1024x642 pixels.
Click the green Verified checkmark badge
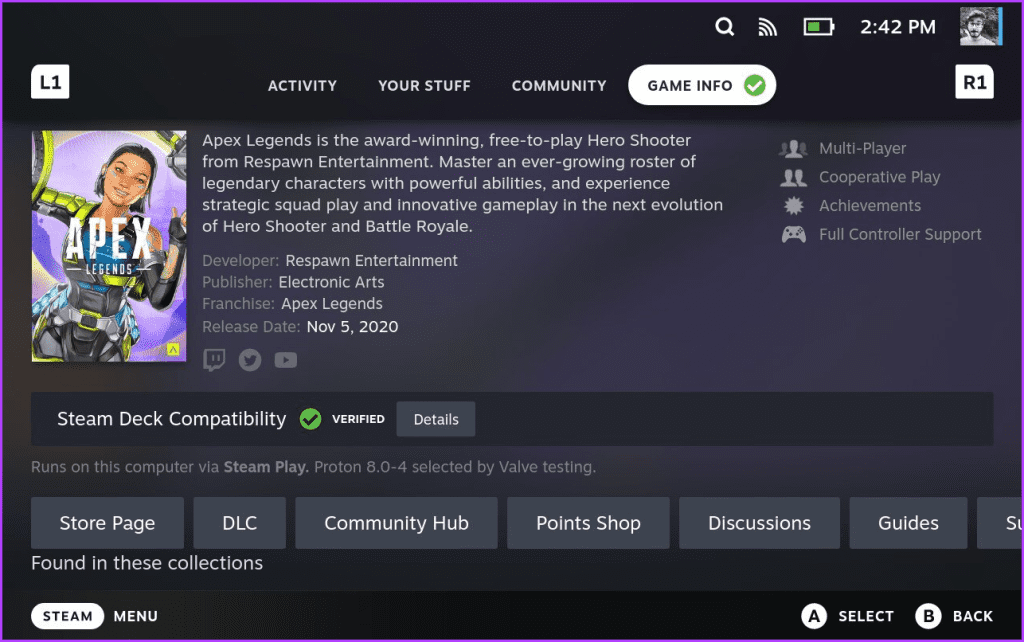coord(311,419)
